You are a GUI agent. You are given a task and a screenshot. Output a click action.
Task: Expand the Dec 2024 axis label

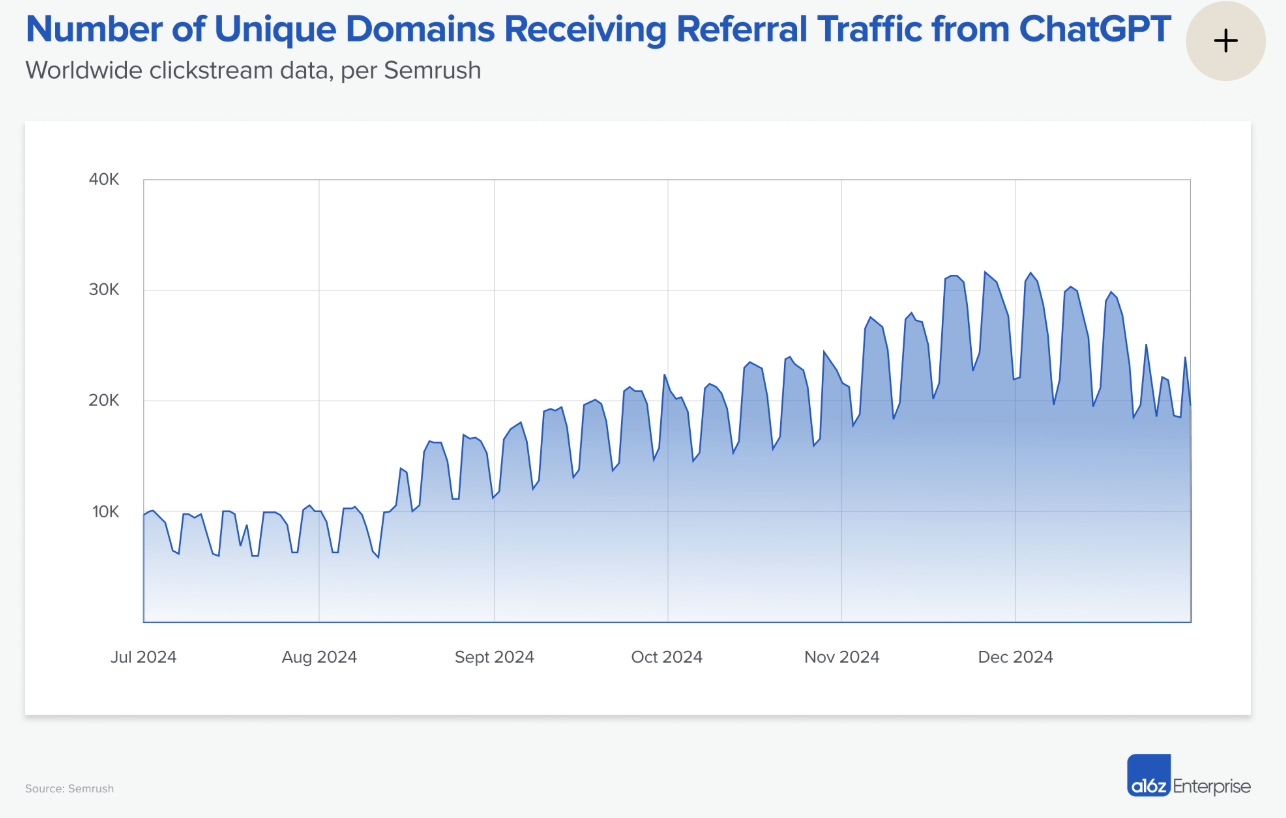pyautogui.click(x=1015, y=657)
